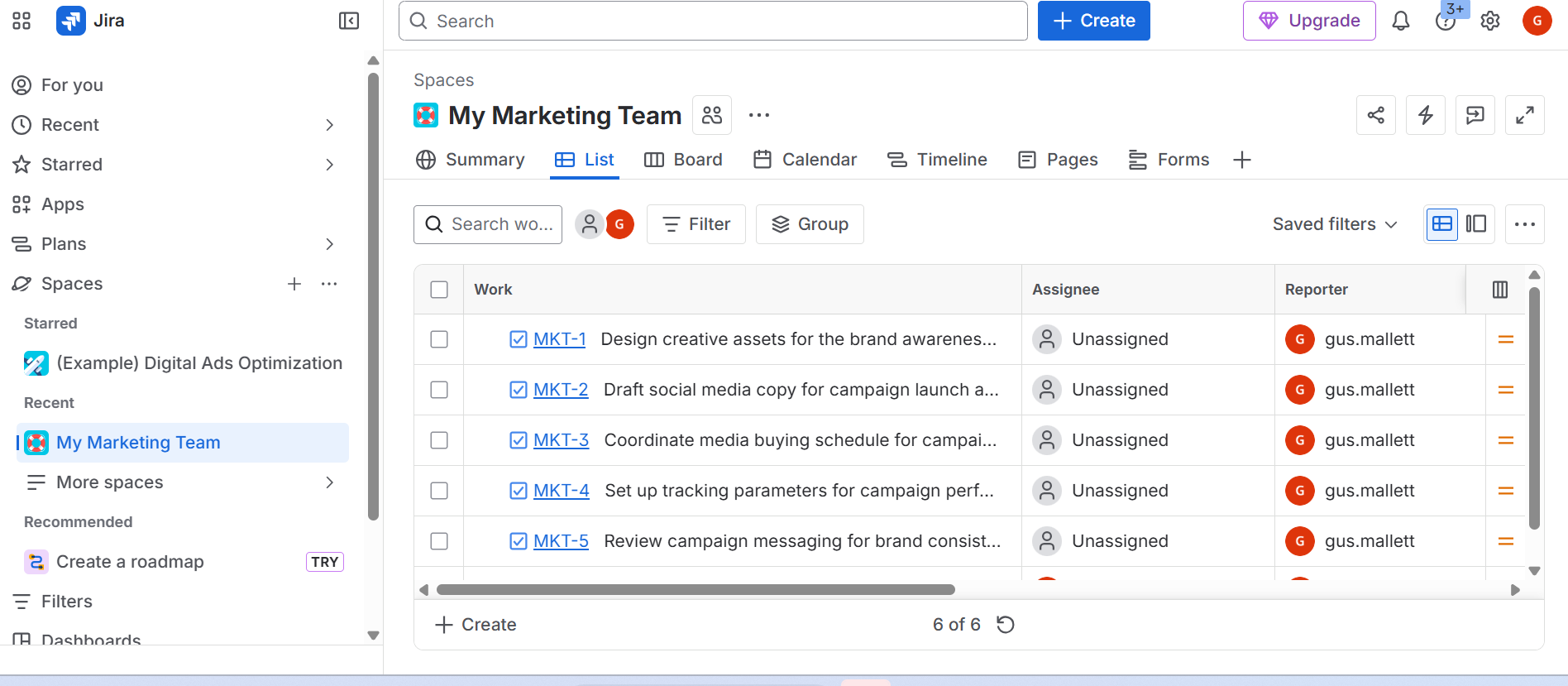Click the blue Create button

(x=1093, y=21)
